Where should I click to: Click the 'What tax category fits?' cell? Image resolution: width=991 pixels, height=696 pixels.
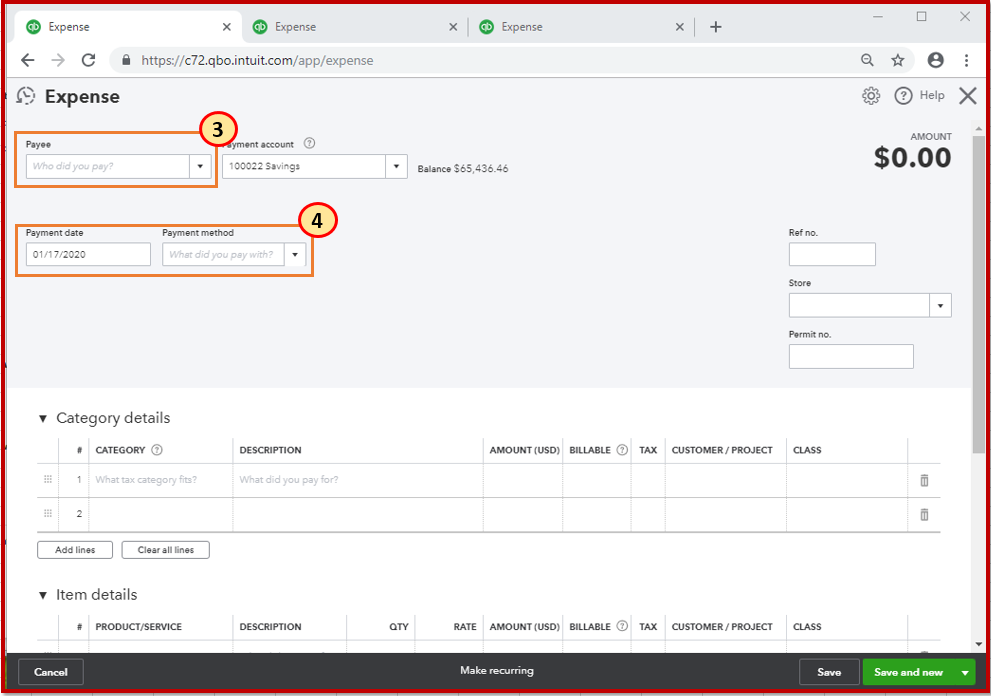161,480
